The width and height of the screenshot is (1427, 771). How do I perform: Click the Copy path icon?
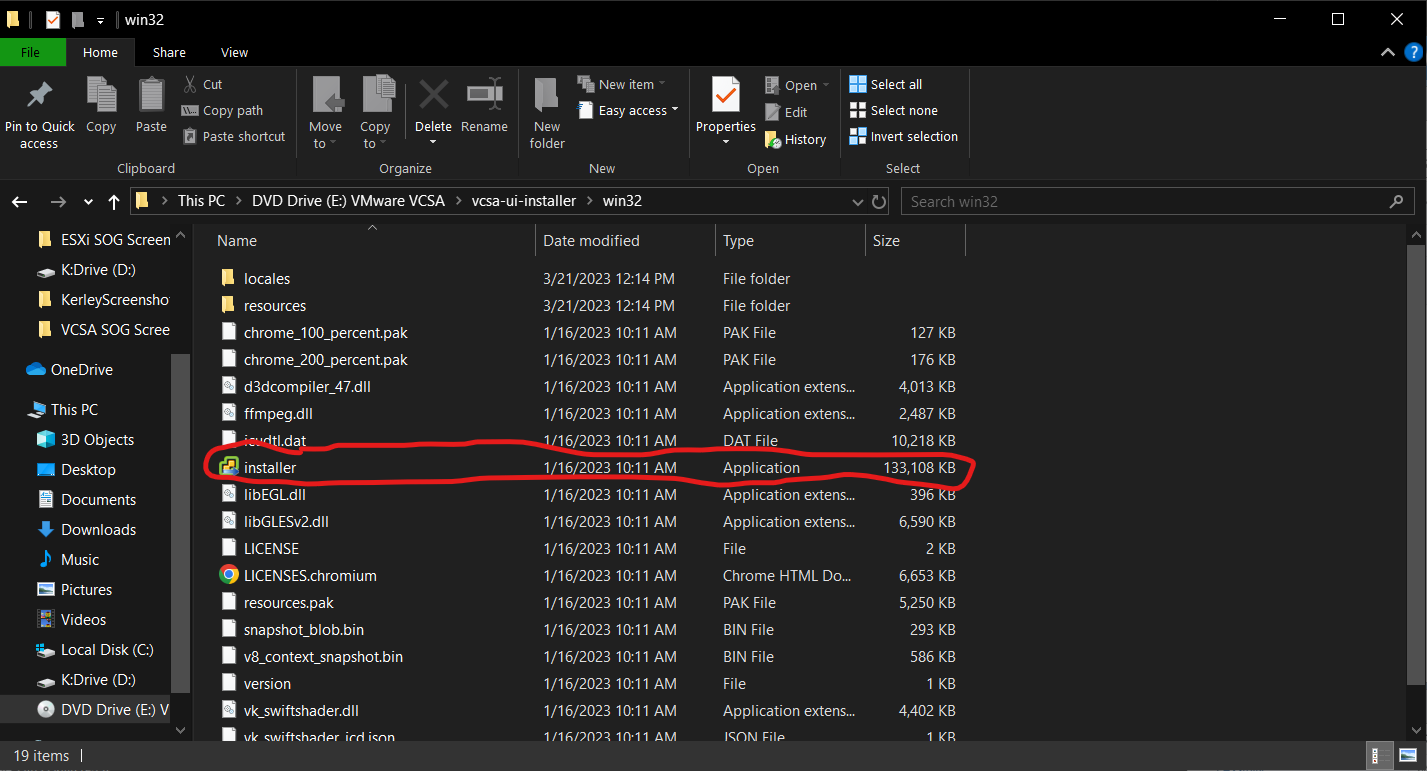pos(190,110)
